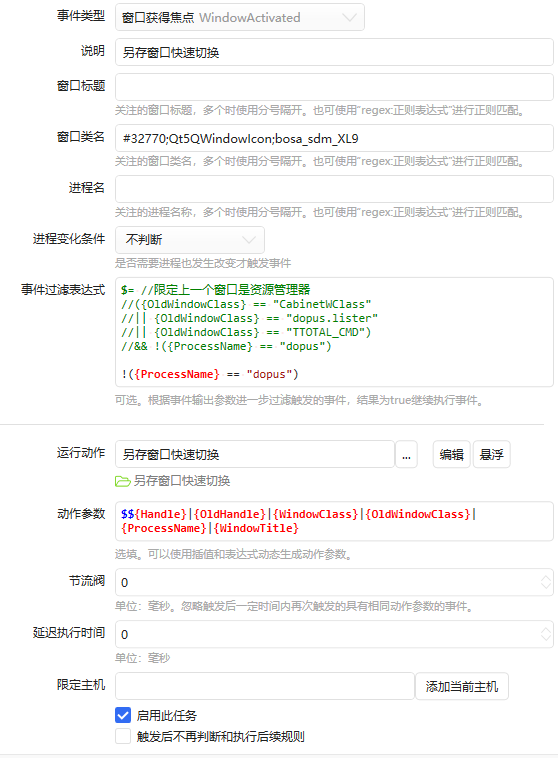Click the 另存窗口快速切换 action link
The width and height of the screenshot is (558, 758).
[x=181, y=481]
